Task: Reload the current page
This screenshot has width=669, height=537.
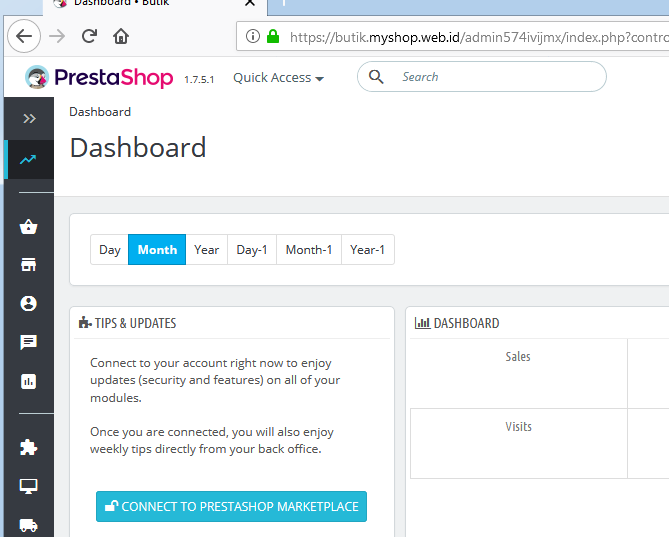Action: click(89, 36)
